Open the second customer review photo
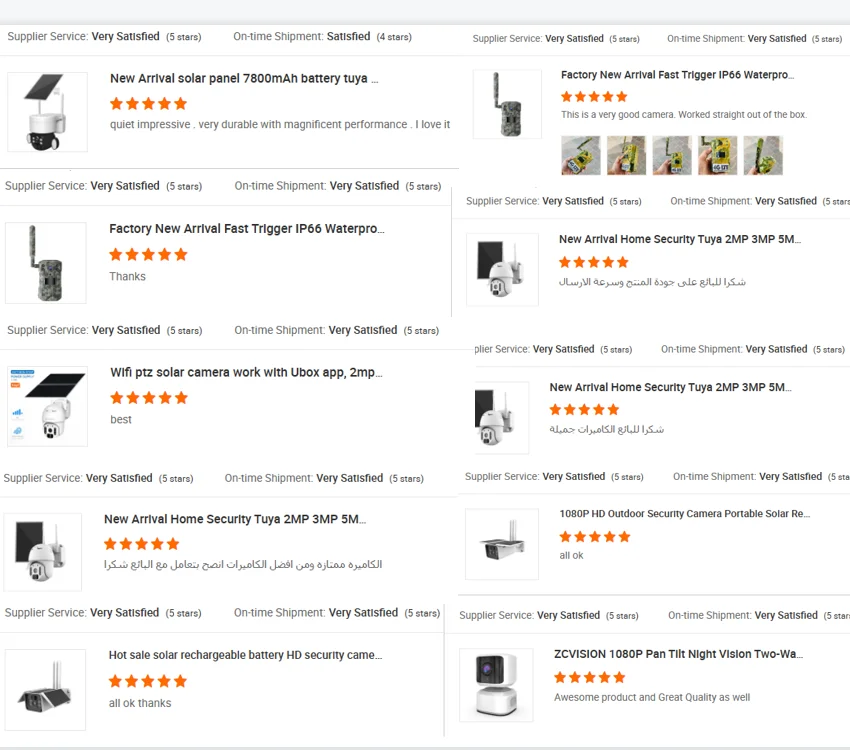 point(626,155)
